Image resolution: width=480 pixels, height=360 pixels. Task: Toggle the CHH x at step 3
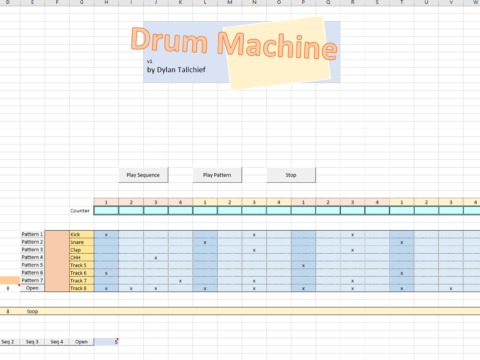pyautogui.click(x=156, y=258)
